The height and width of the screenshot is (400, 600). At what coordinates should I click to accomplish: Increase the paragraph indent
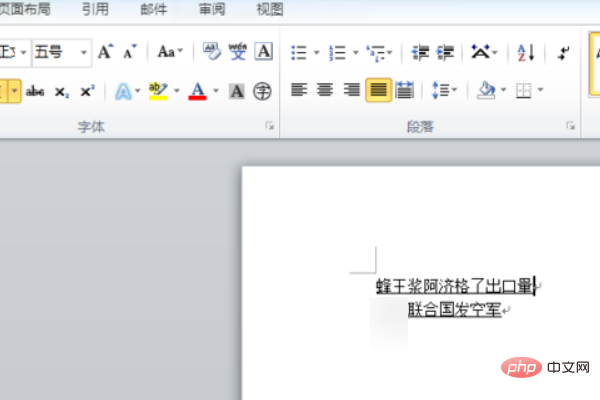pos(446,51)
